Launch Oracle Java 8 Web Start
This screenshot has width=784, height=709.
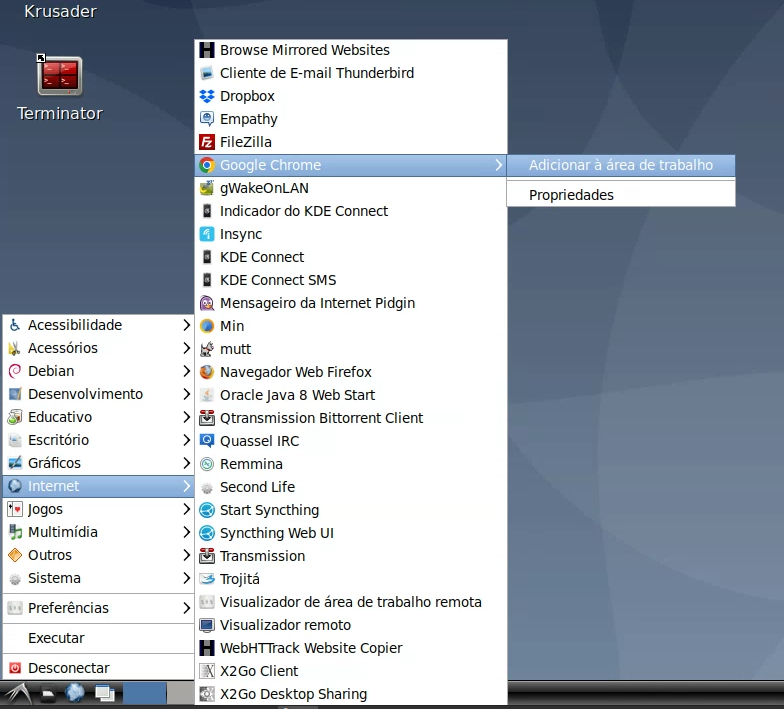pyautogui.click(x=351, y=395)
